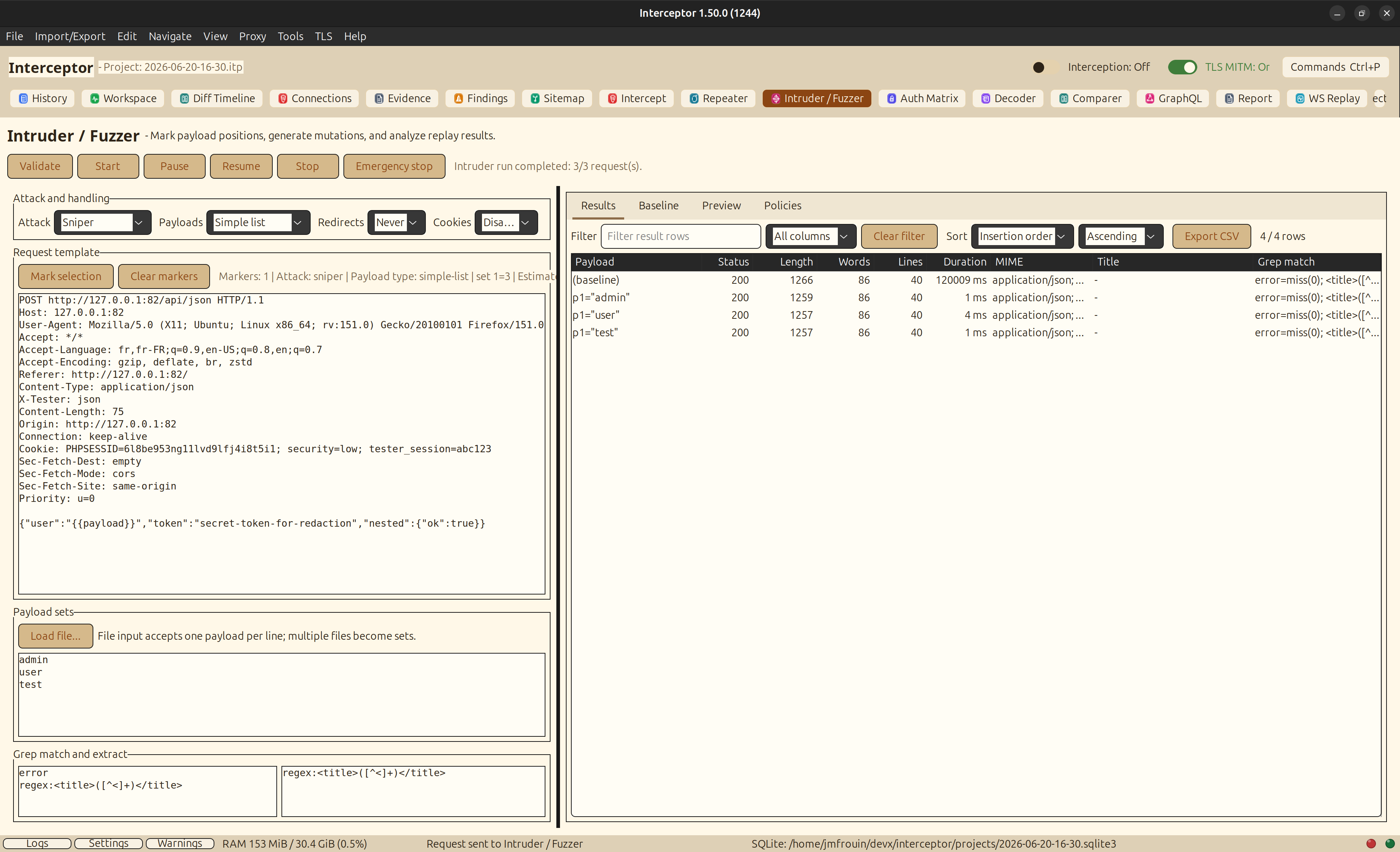The width and height of the screenshot is (1400, 852).
Task: Open the File menu
Action: (x=14, y=36)
